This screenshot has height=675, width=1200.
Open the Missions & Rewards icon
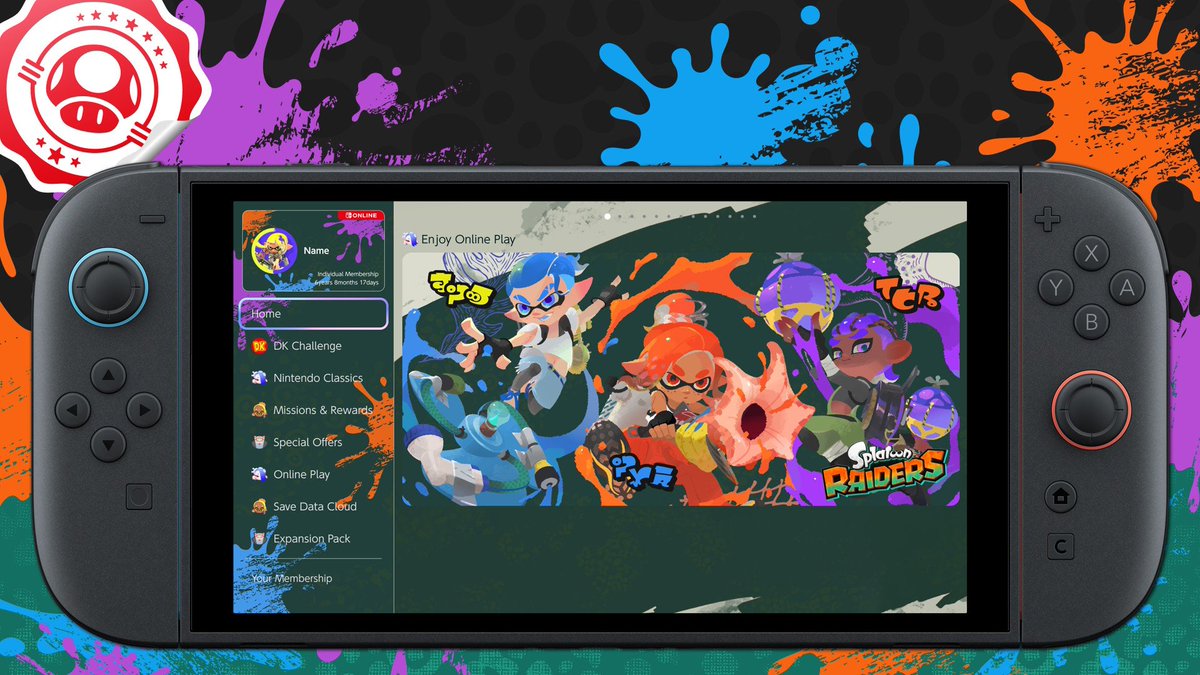coord(258,410)
